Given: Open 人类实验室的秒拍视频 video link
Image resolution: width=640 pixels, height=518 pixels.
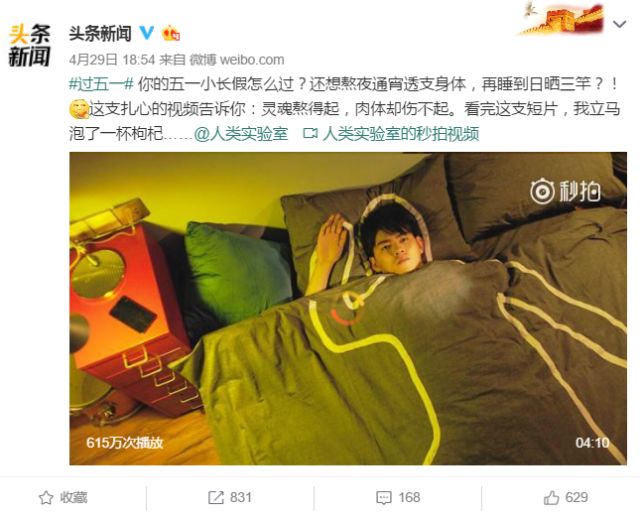Looking at the screenshot, I should [x=401, y=133].
